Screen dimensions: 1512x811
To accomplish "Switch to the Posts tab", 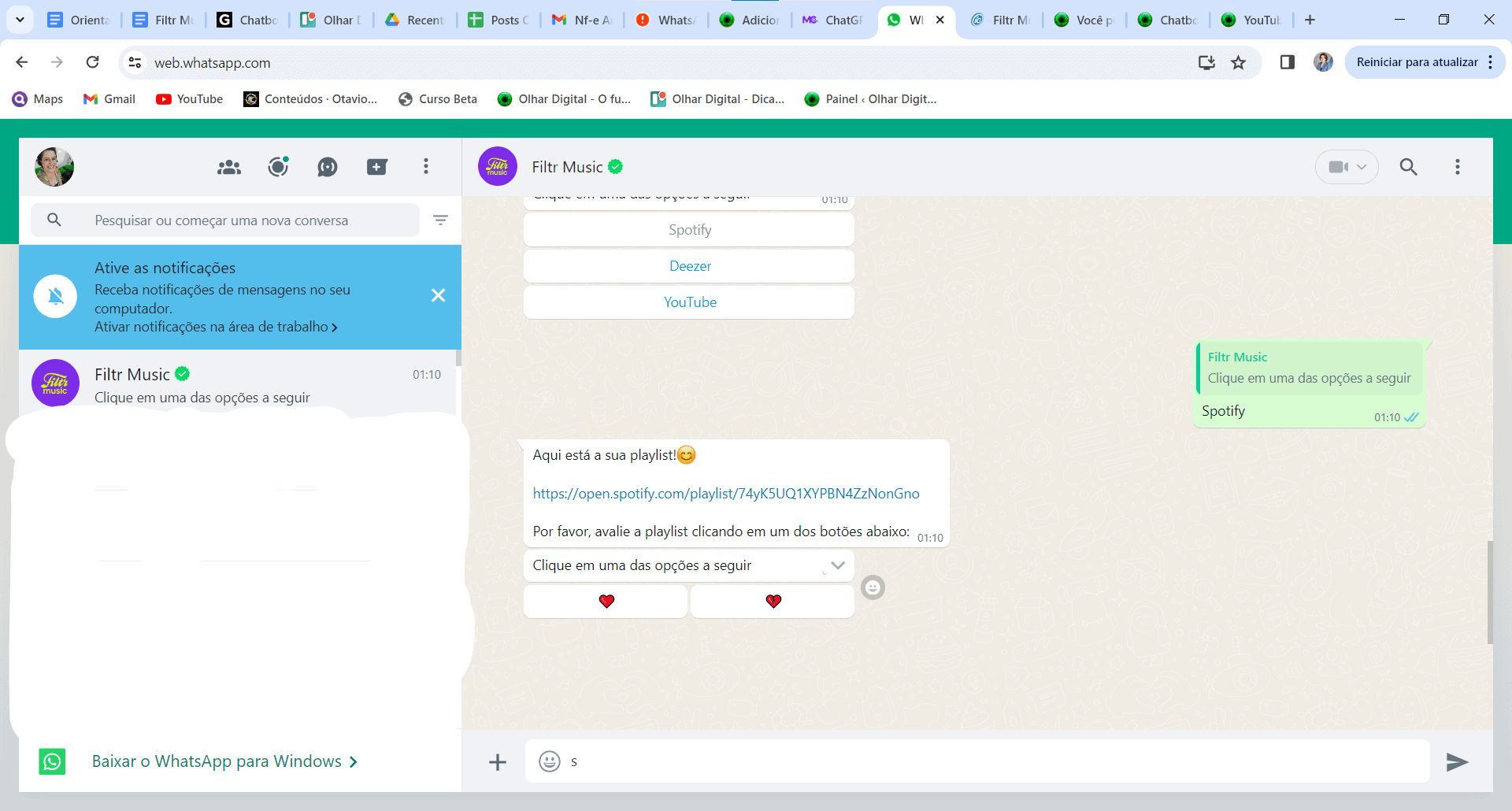I will (x=498, y=20).
